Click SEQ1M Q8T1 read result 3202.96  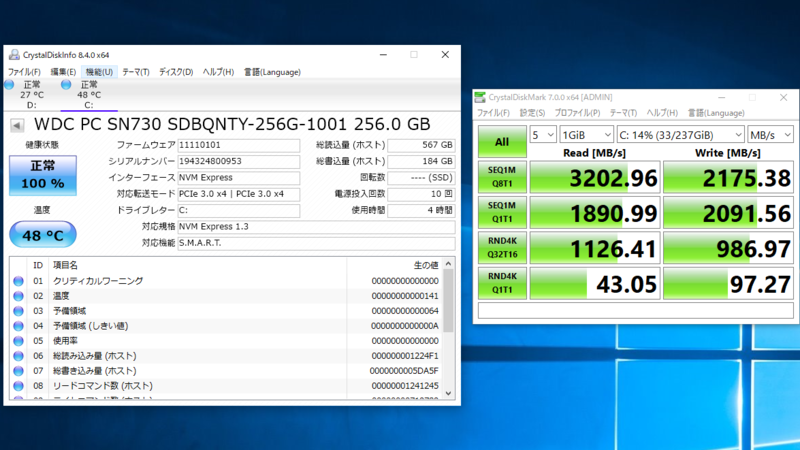[595, 177]
